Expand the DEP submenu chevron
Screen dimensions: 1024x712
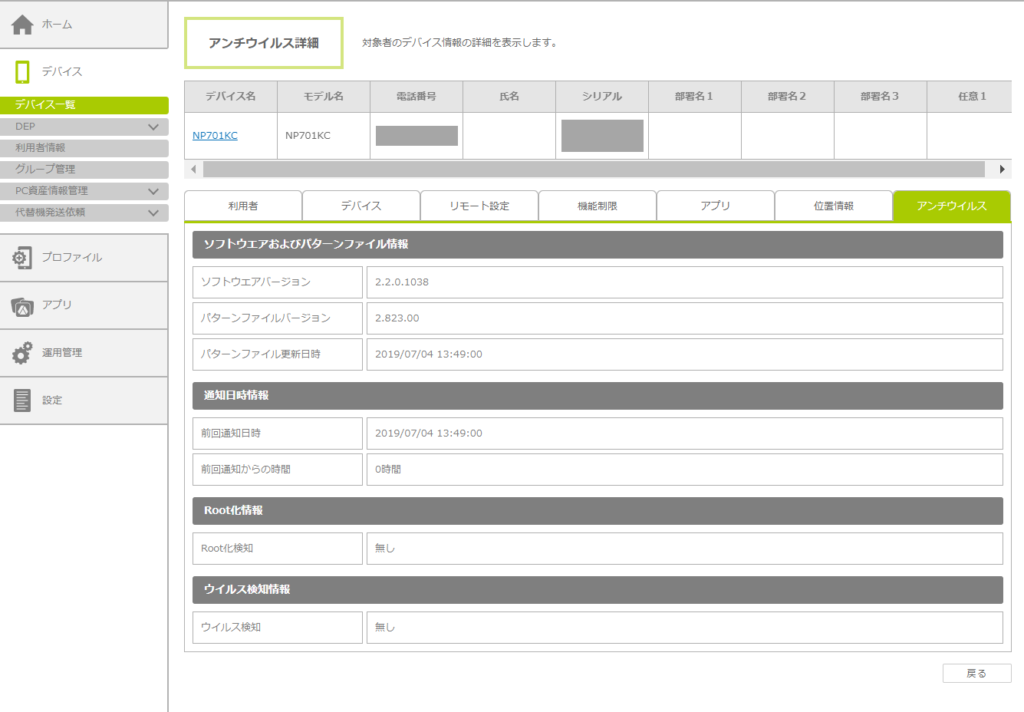pos(153,127)
